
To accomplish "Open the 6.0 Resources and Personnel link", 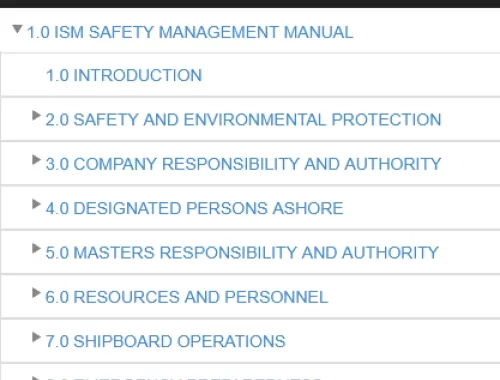I will pos(187,297).
